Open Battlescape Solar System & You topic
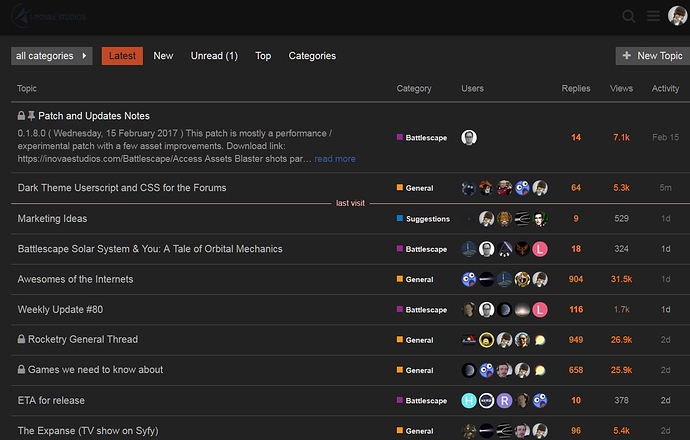This screenshot has width=690, height=440. pos(150,249)
